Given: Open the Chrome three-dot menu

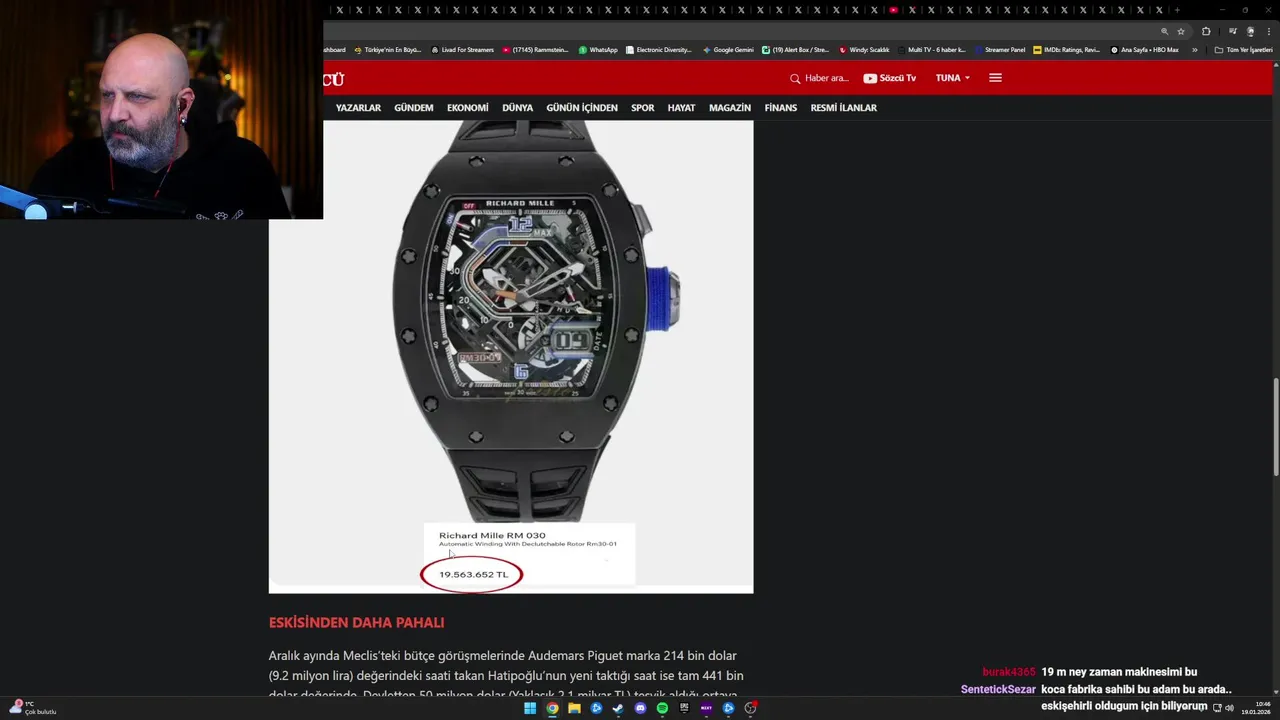Looking at the screenshot, I should [1267, 31].
